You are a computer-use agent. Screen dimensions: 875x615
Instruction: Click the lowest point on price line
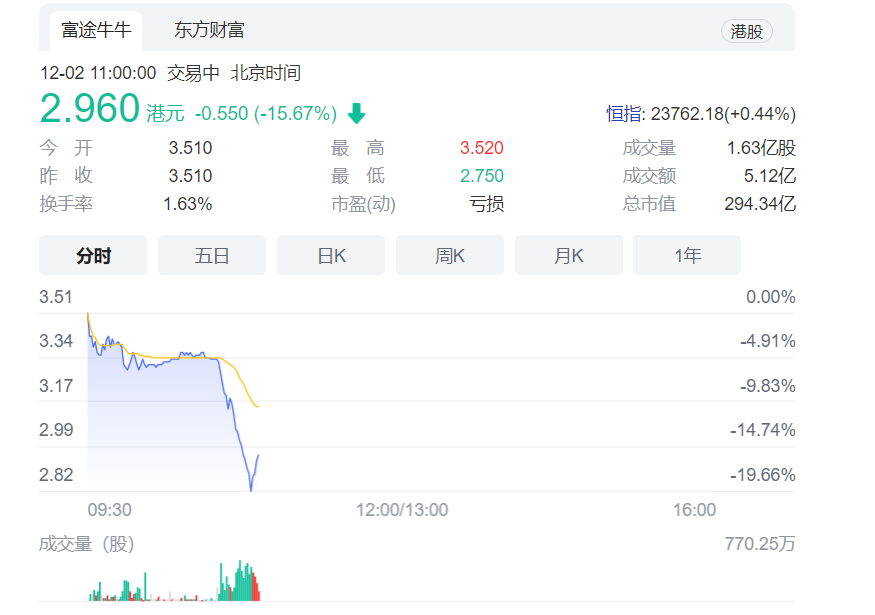[251, 489]
